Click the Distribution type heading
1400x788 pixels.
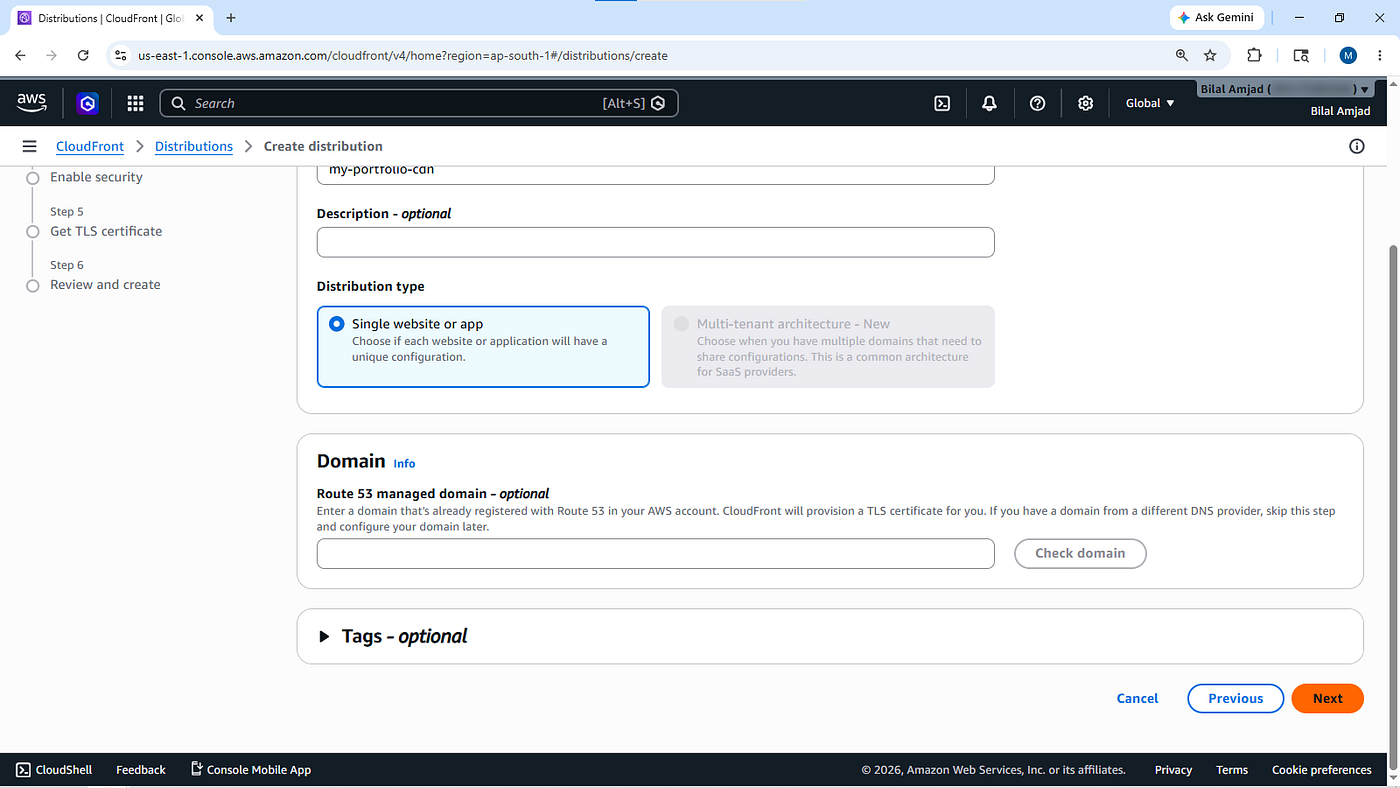pos(370,286)
